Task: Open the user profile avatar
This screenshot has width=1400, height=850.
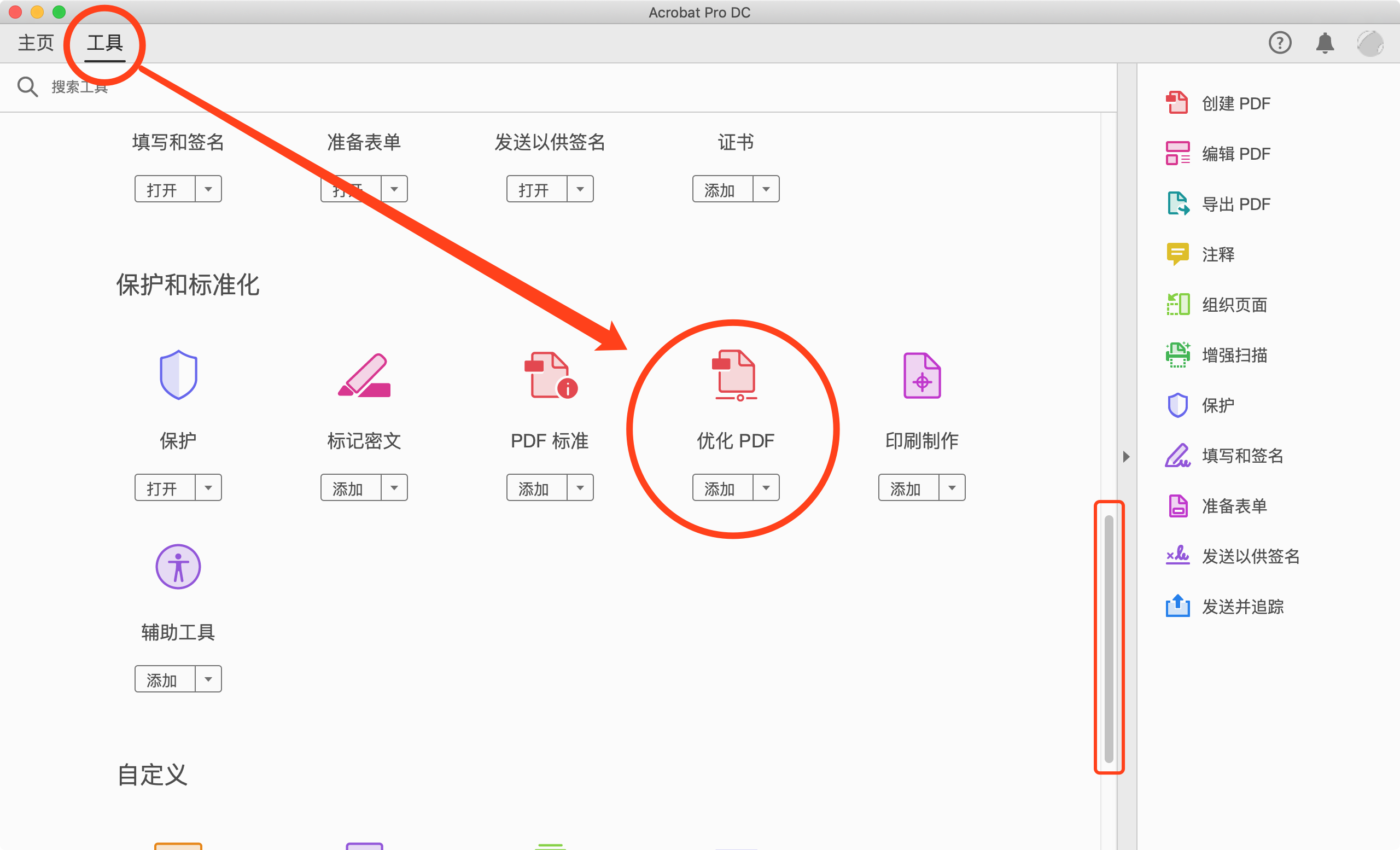Action: coord(1370,43)
